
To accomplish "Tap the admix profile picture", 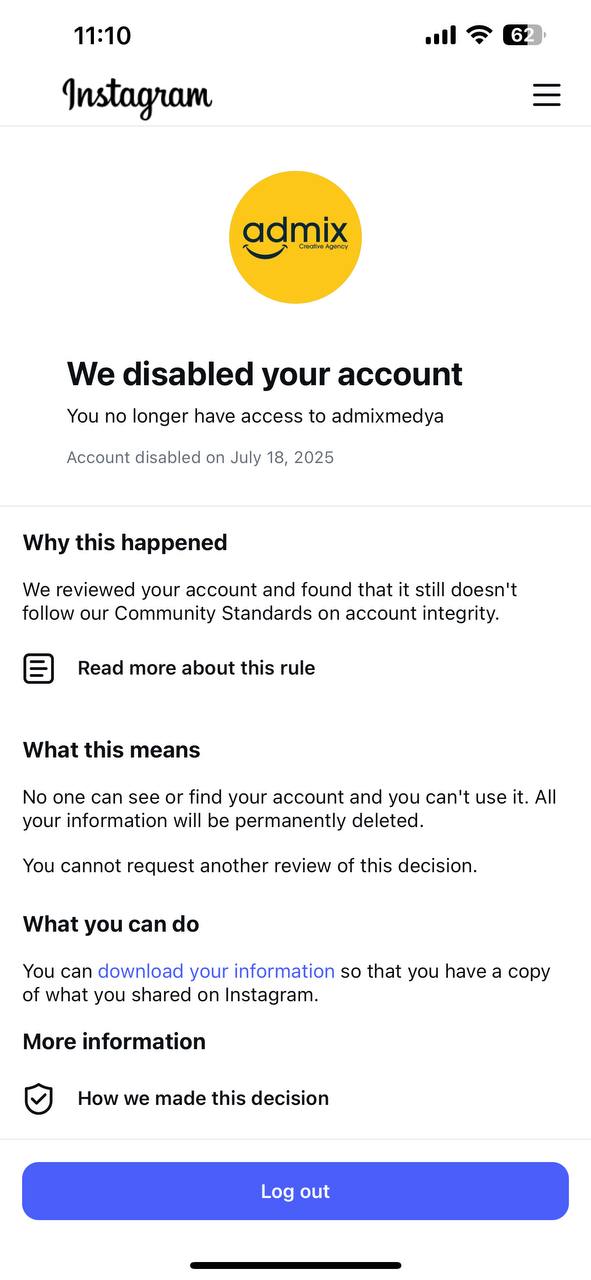I will [x=295, y=237].
